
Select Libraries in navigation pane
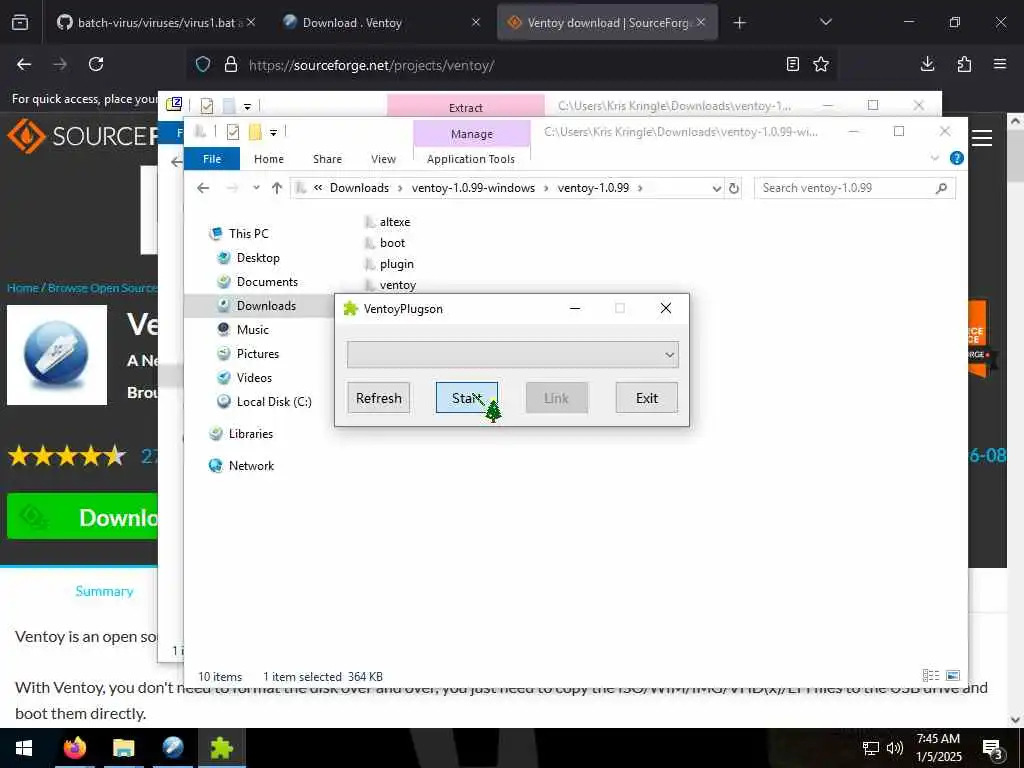click(x=251, y=434)
